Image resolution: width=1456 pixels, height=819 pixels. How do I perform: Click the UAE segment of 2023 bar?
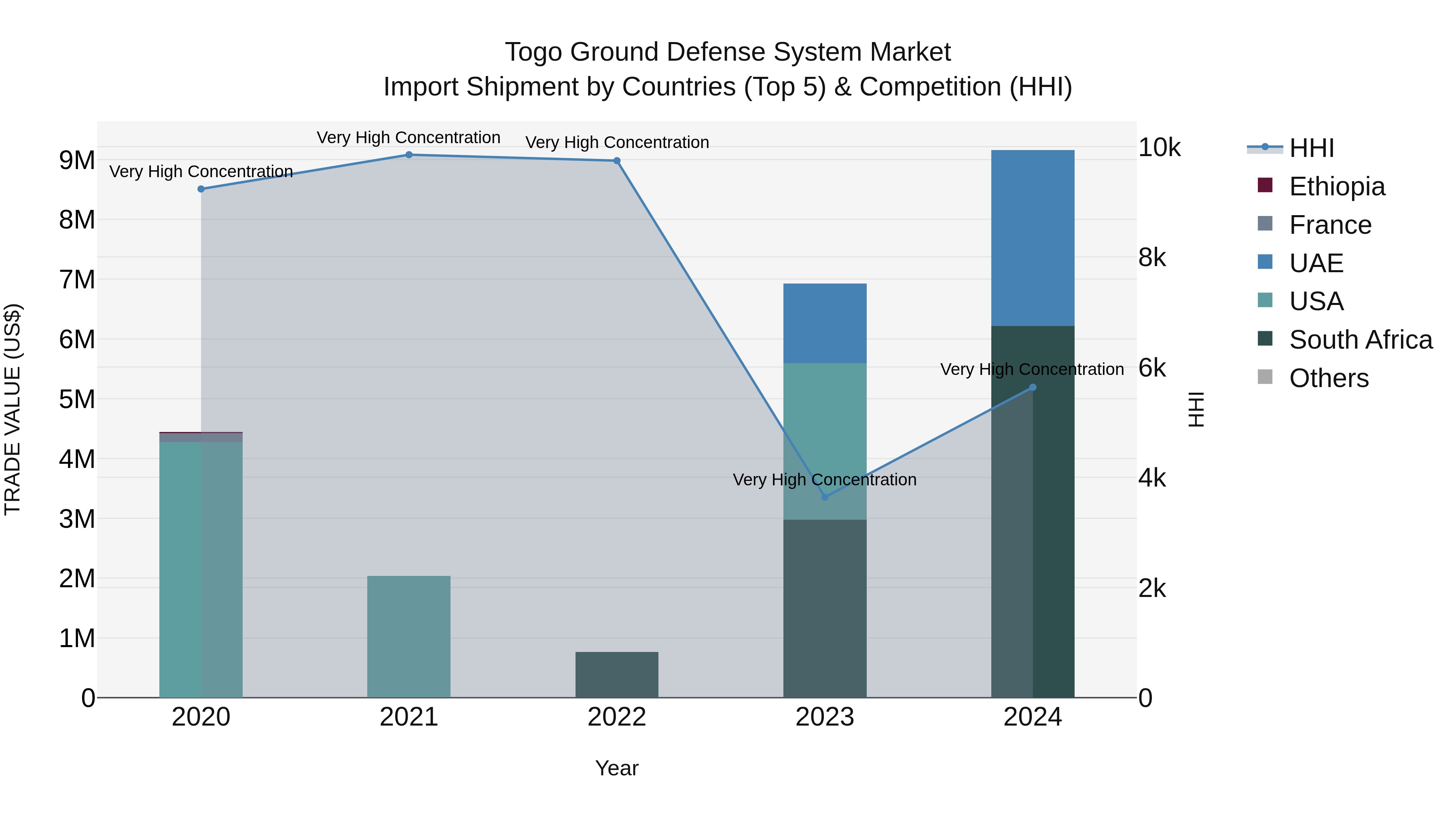tap(825, 323)
